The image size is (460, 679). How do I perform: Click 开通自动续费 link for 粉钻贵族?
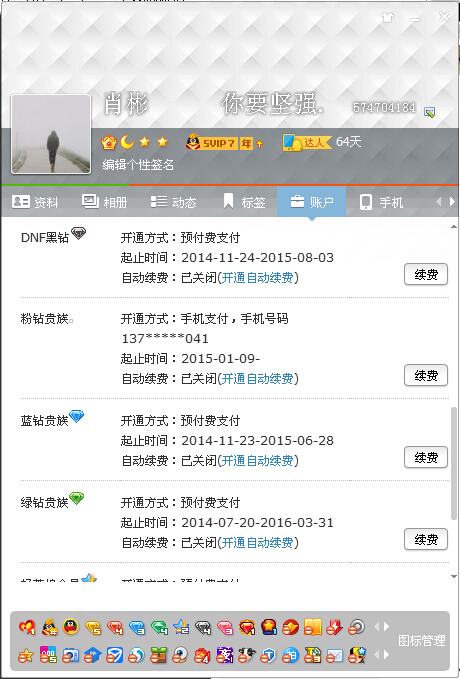(257, 378)
